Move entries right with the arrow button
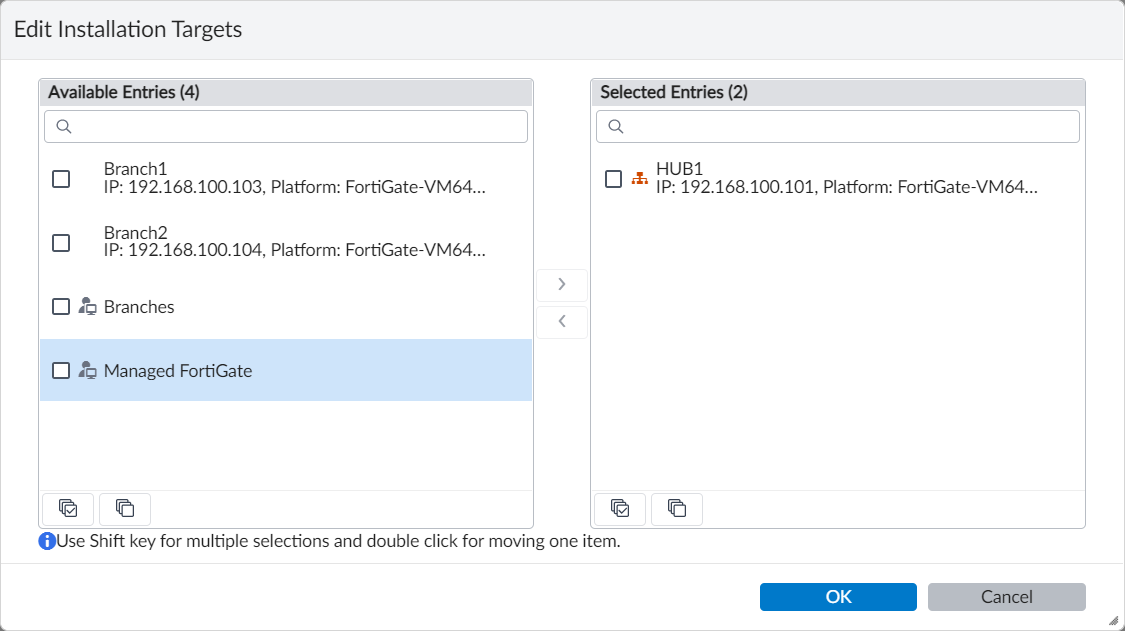This screenshot has height=631, width=1125. [x=562, y=285]
